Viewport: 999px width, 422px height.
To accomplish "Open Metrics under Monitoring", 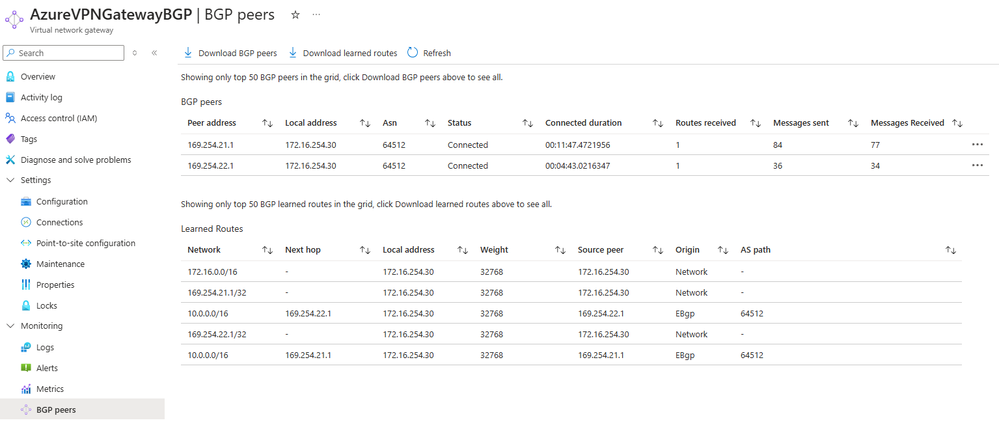I will tap(50, 389).
